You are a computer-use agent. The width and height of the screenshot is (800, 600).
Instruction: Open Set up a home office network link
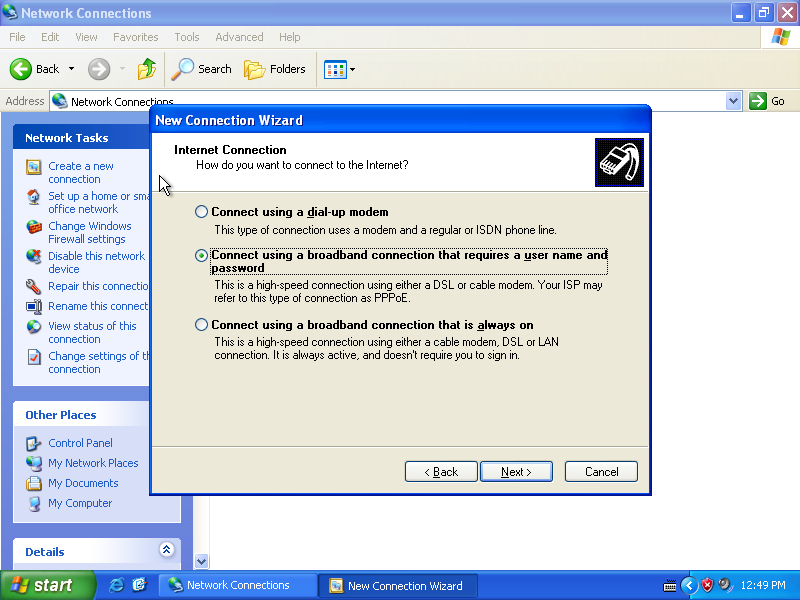coord(98,203)
